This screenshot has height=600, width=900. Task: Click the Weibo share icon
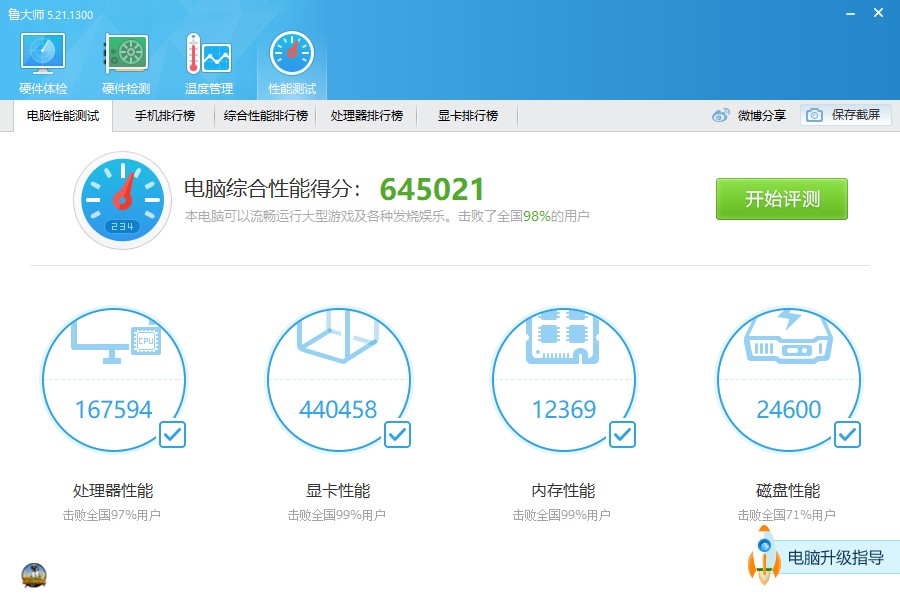pos(721,116)
